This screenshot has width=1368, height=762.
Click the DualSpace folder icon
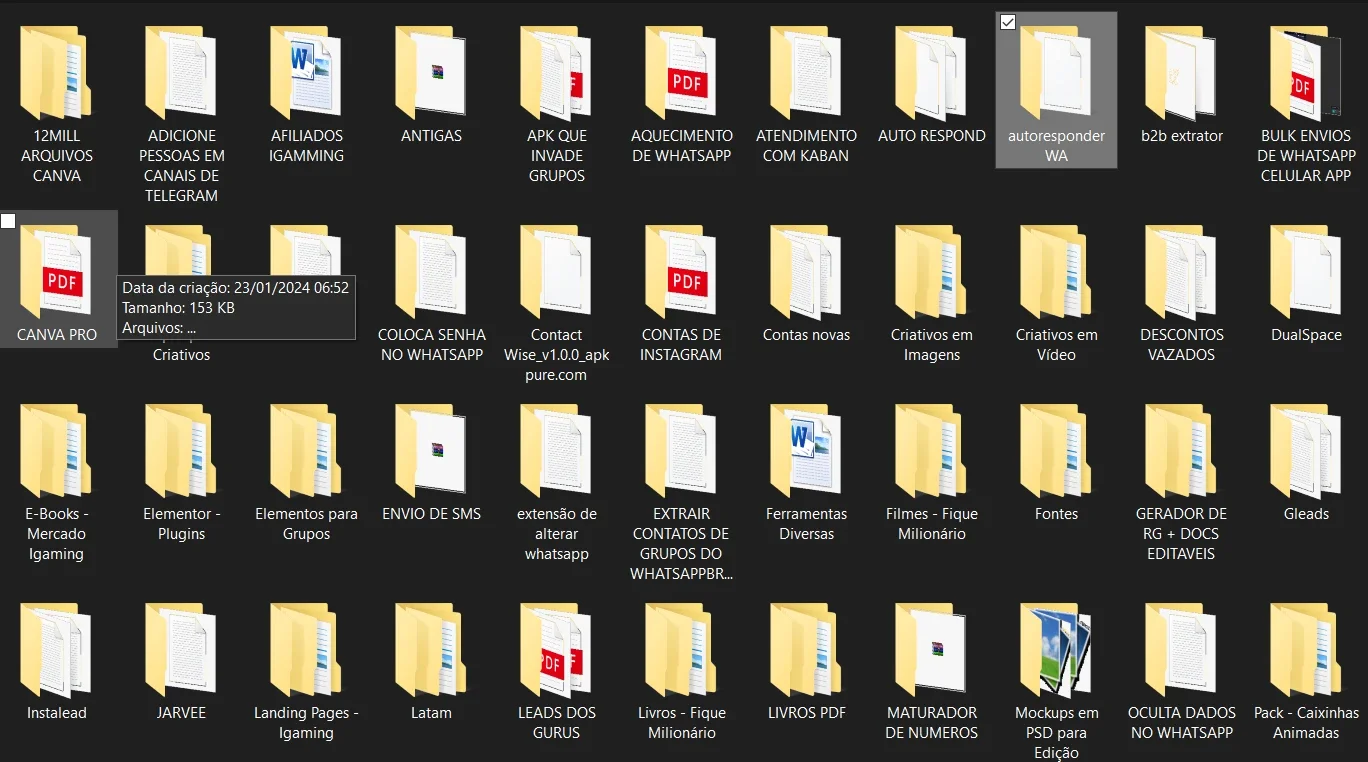point(1306,272)
